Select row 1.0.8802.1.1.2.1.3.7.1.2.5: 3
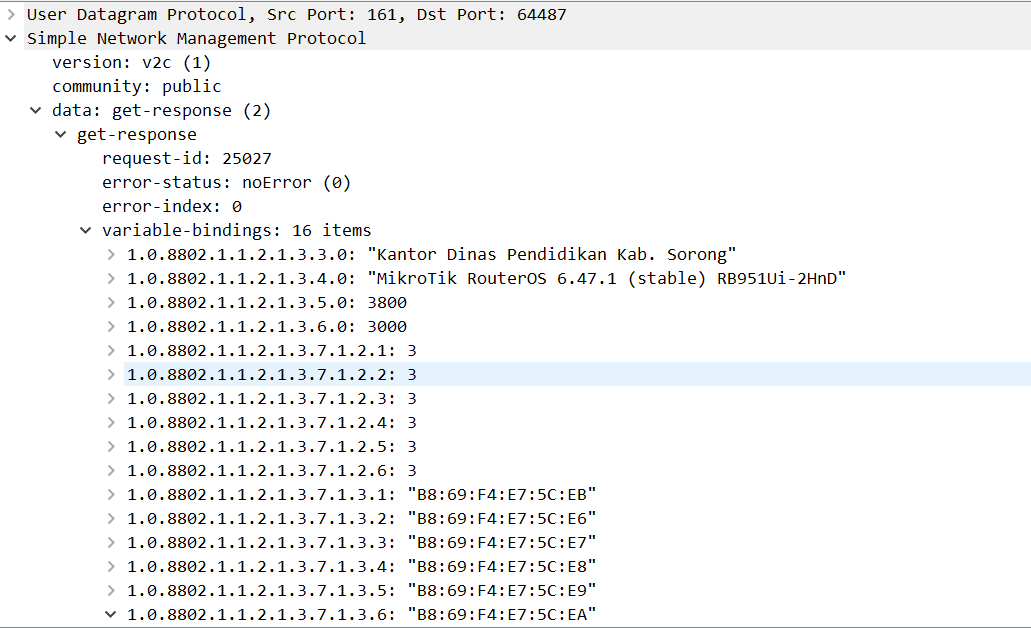This screenshot has height=628, width=1031. (x=272, y=447)
